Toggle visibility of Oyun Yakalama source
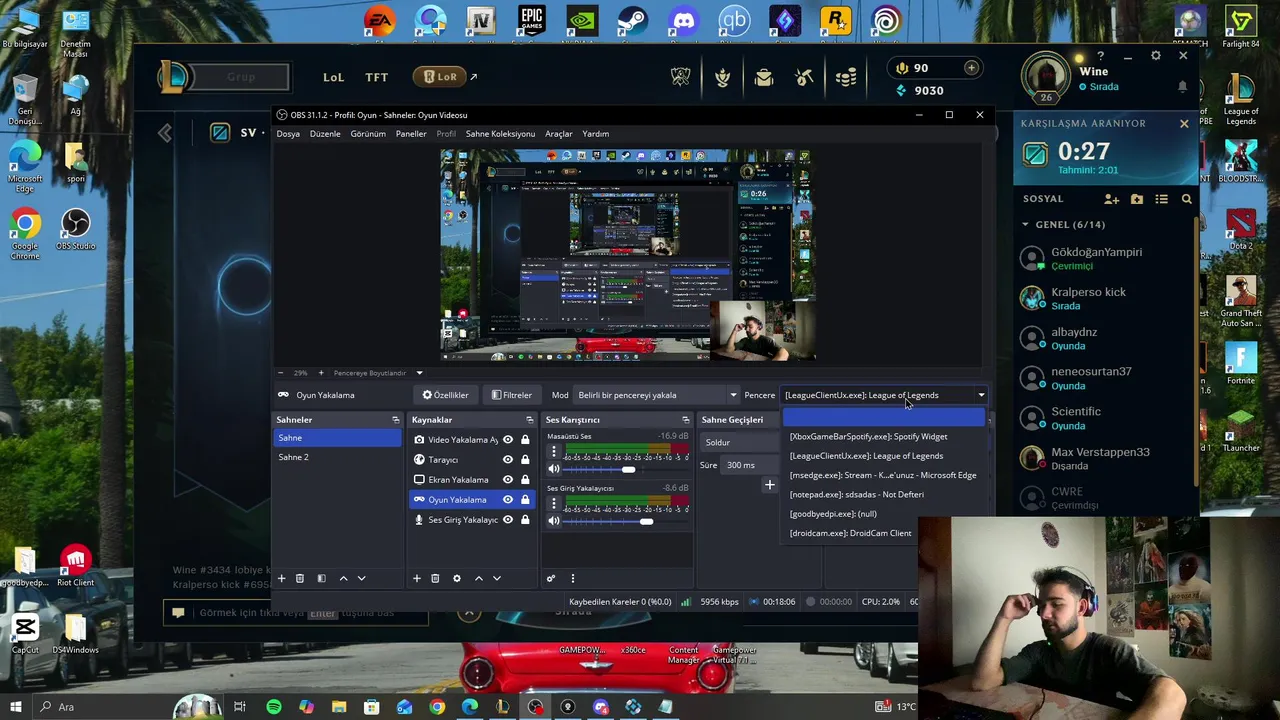The height and width of the screenshot is (720, 1280). (x=508, y=500)
